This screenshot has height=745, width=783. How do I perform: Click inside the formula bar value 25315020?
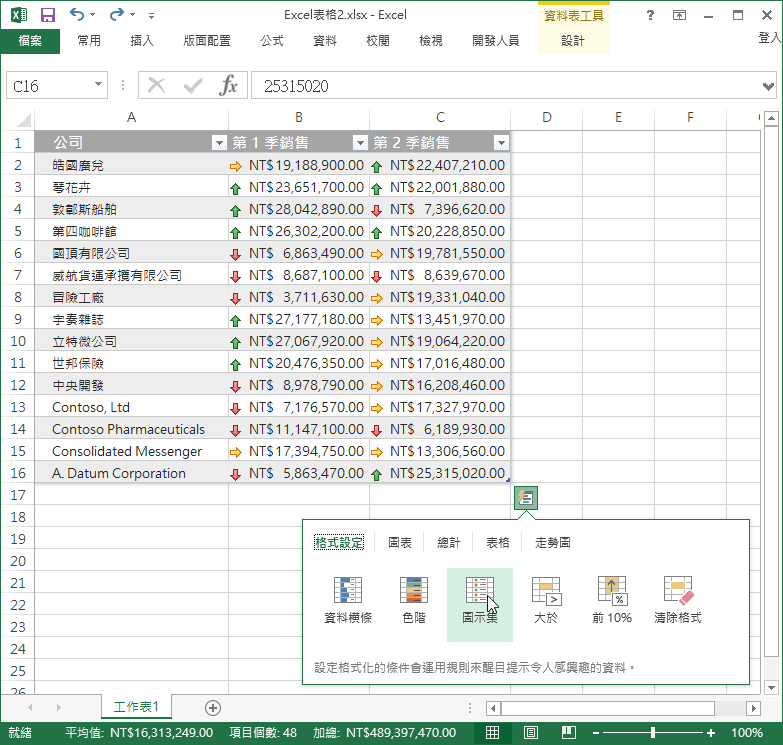(296, 86)
